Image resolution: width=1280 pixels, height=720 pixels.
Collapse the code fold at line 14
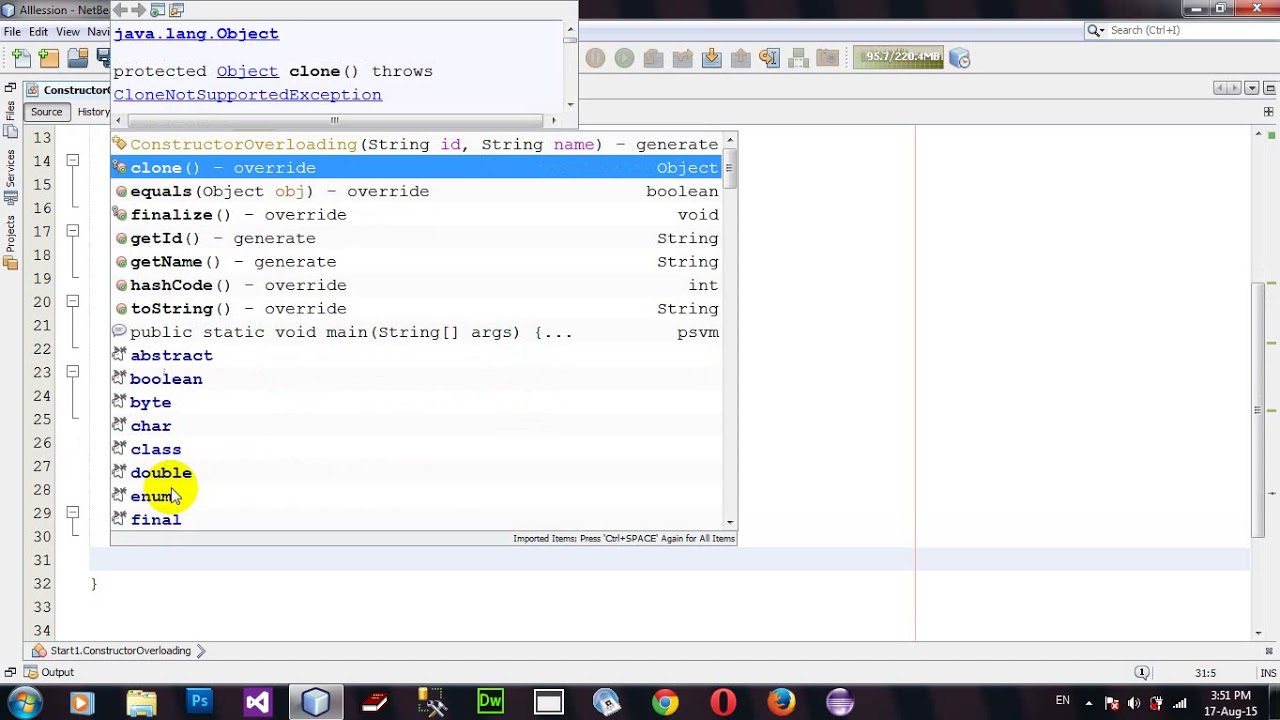click(72, 160)
